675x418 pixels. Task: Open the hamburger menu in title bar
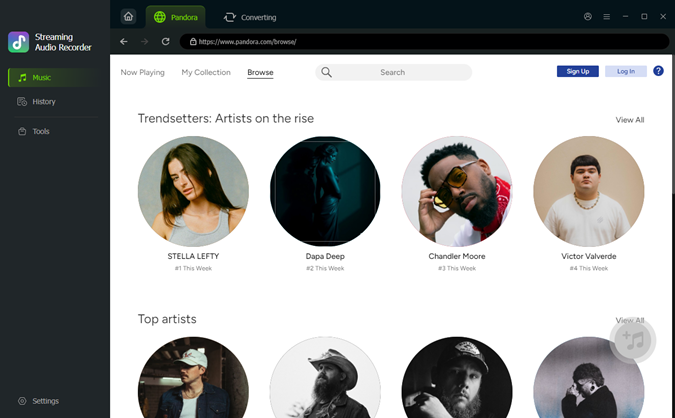pos(607,17)
